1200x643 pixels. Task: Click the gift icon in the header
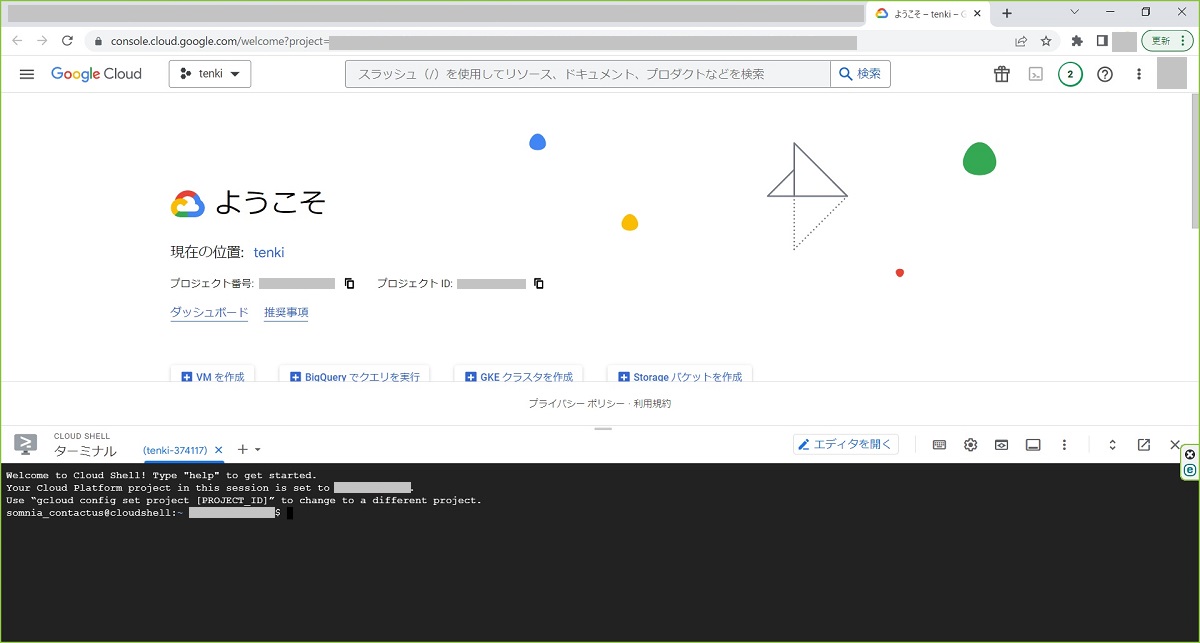point(1001,74)
